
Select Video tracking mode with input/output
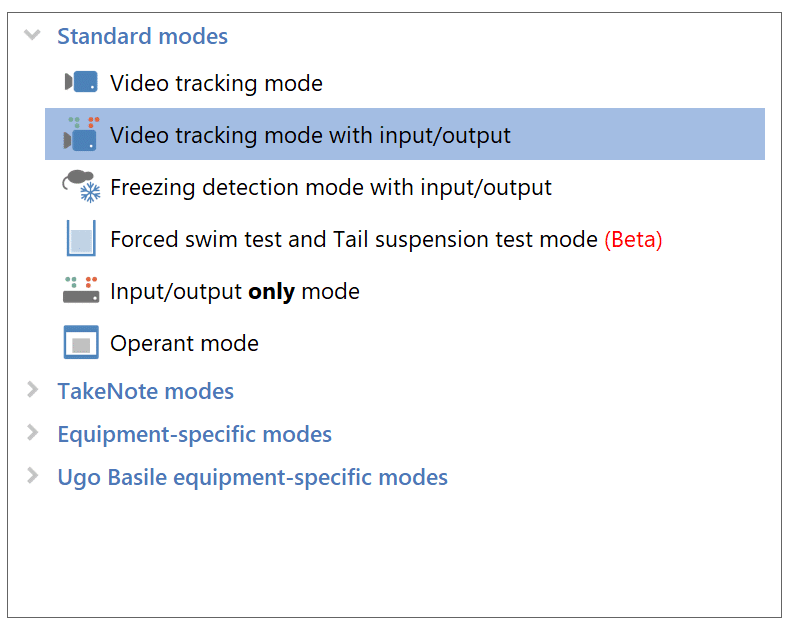(405, 134)
